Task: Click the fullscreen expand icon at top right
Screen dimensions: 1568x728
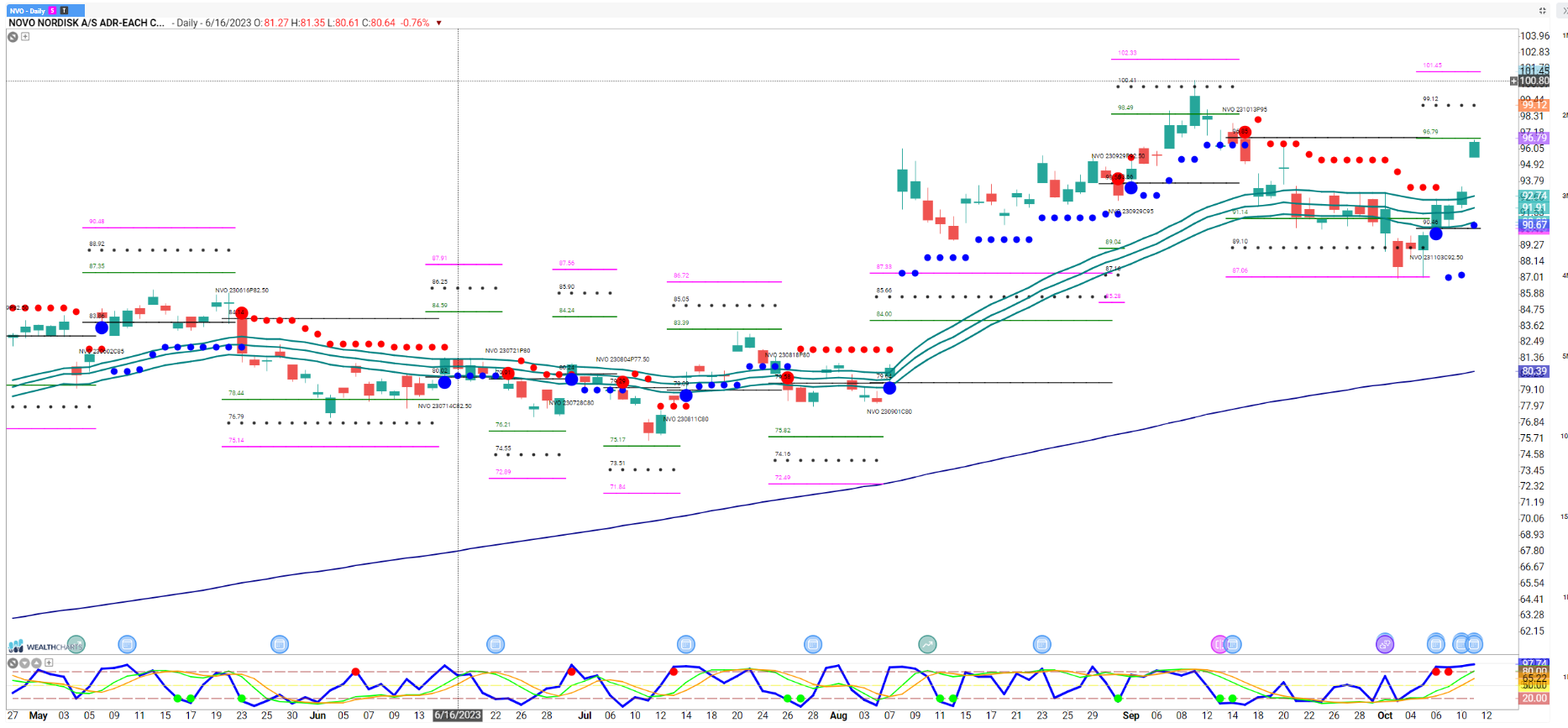Action: point(1542,11)
